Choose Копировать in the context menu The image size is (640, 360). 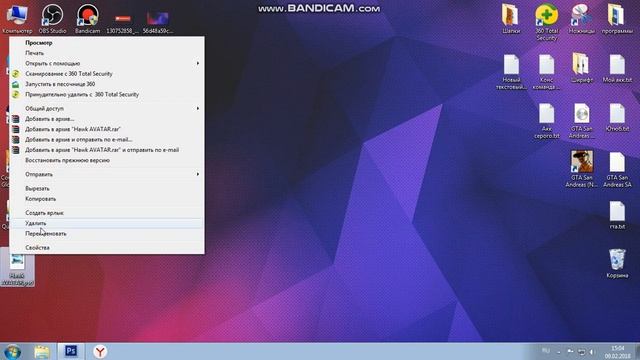click(107, 199)
